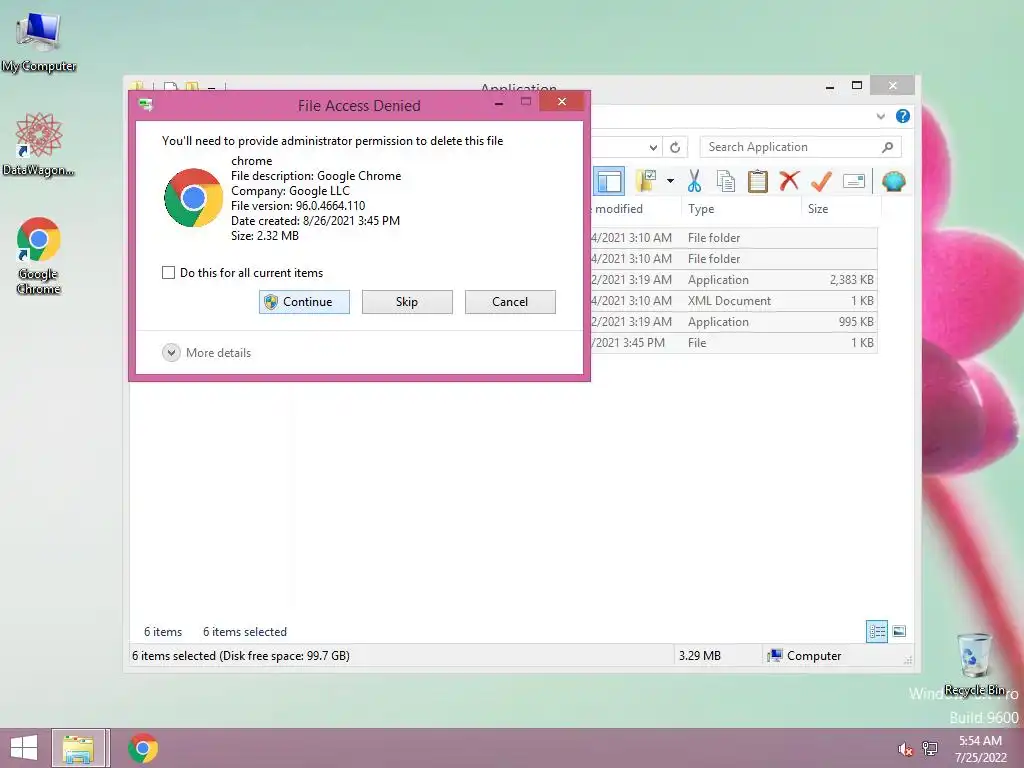Open the folder options dropdown arrow
This screenshot has width=1024, height=768.
tap(670, 181)
